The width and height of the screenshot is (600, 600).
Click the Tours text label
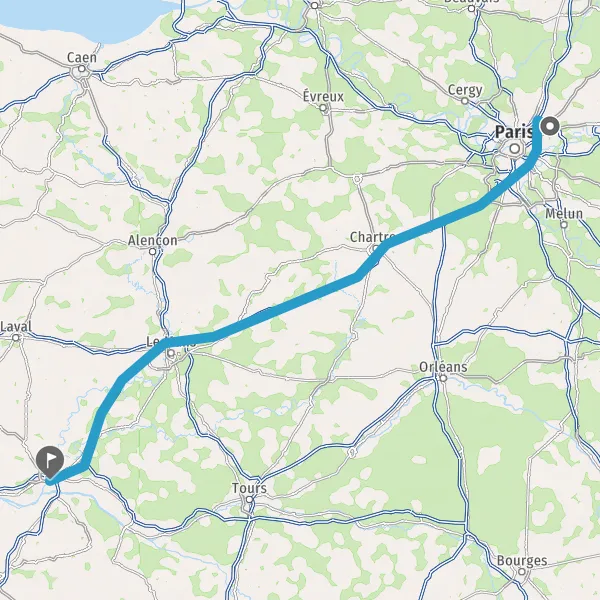[x=249, y=488]
